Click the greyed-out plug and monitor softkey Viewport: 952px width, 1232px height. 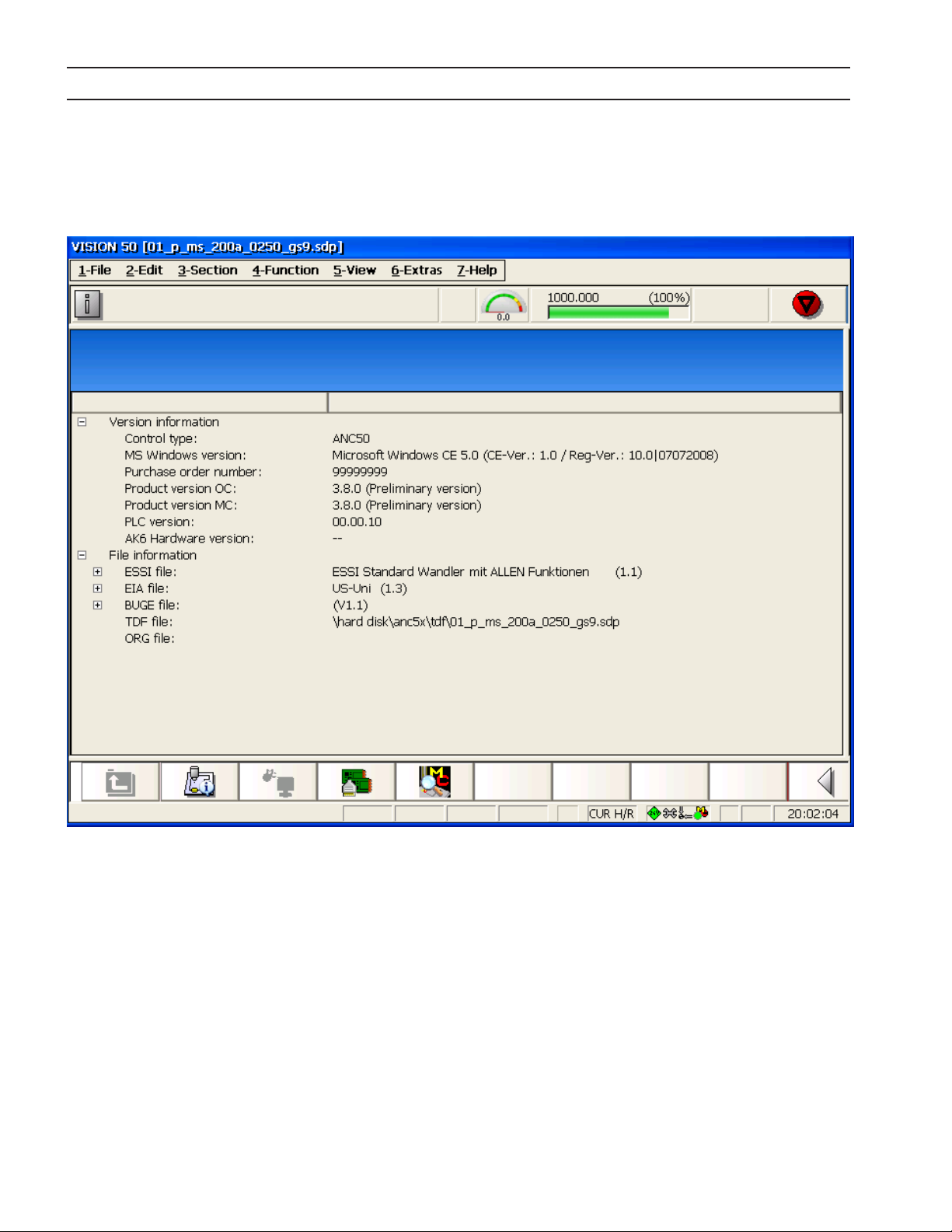(x=277, y=782)
